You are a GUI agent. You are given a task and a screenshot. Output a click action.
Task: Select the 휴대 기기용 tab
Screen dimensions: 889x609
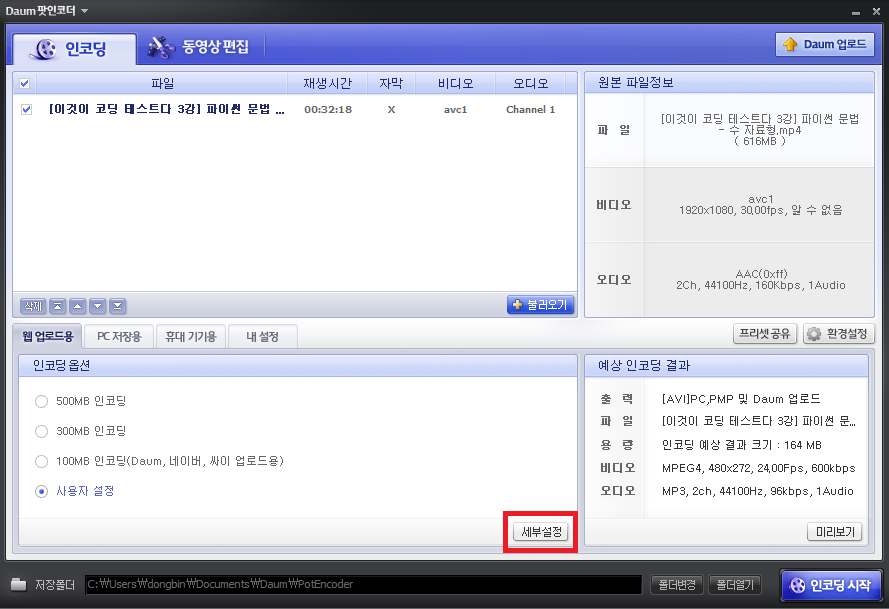[190, 337]
